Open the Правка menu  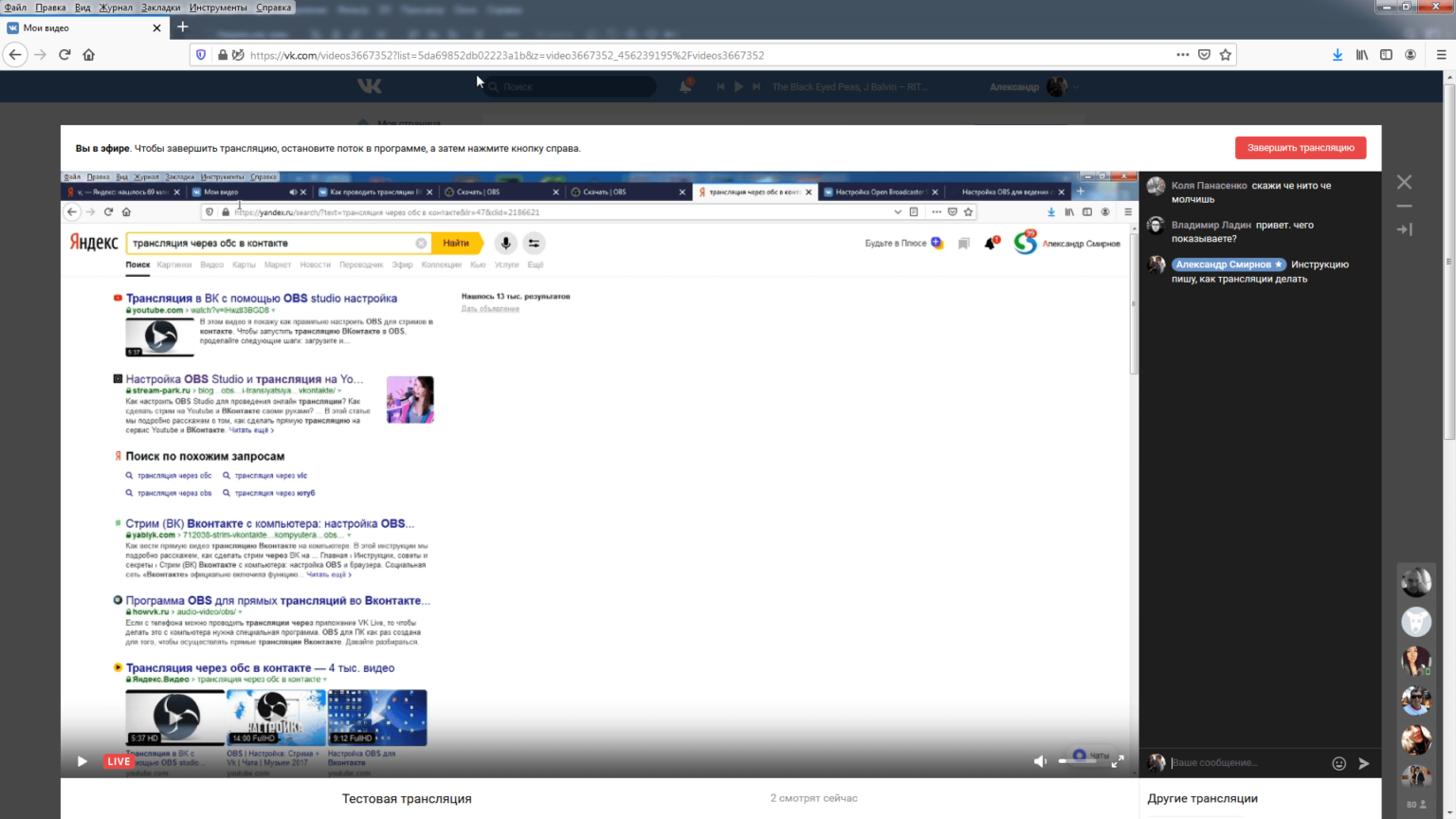51,8
